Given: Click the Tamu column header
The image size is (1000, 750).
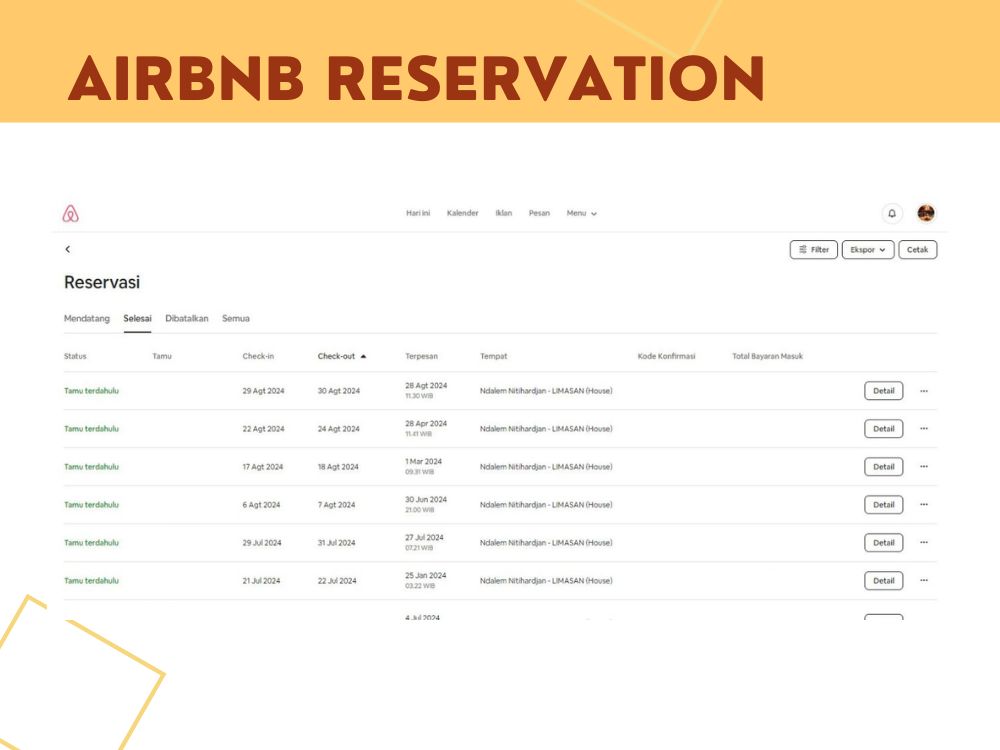Looking at the screenshot, I should point(162,357).
